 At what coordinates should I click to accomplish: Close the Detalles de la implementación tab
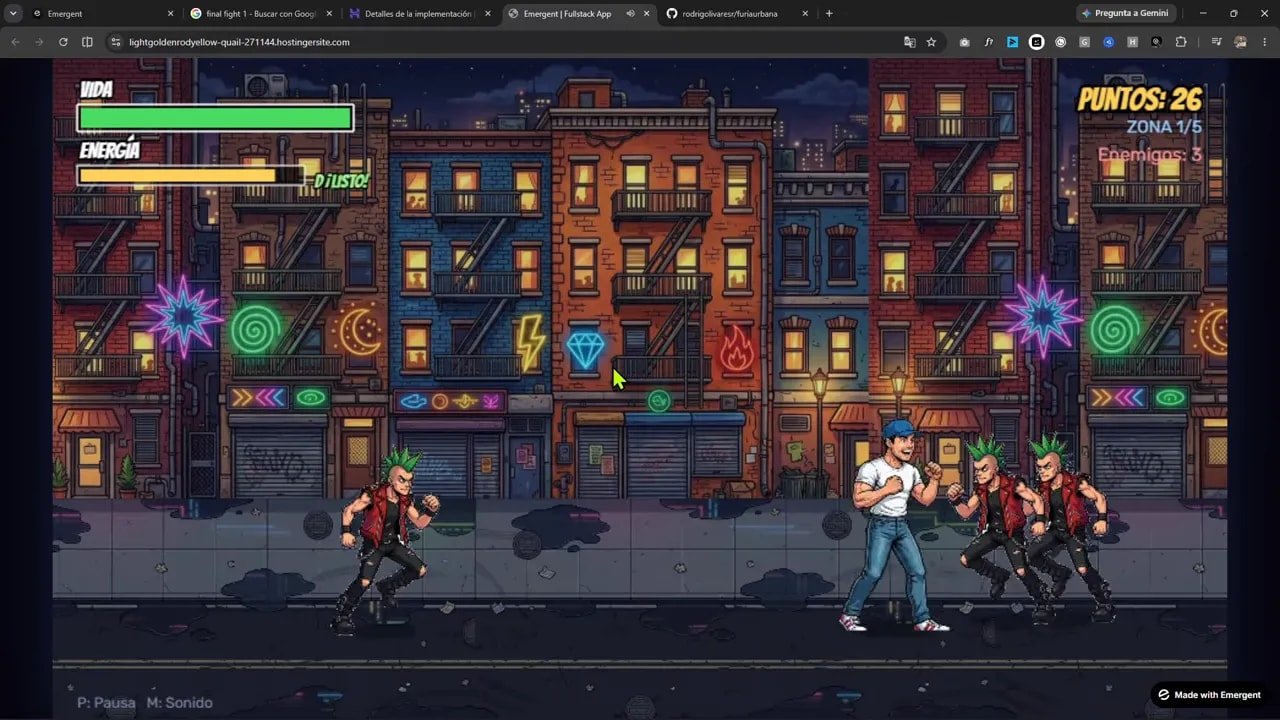[x=487, y=14]
